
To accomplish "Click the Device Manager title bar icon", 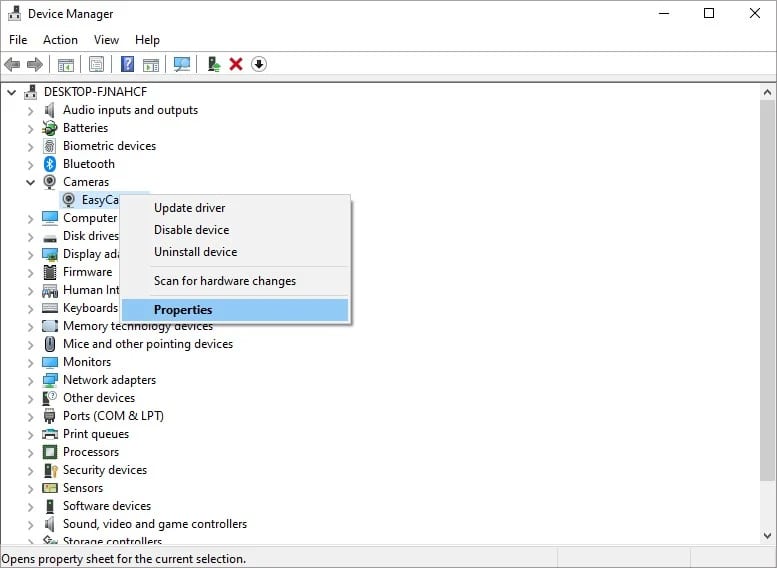I will [x=15, y=14].
